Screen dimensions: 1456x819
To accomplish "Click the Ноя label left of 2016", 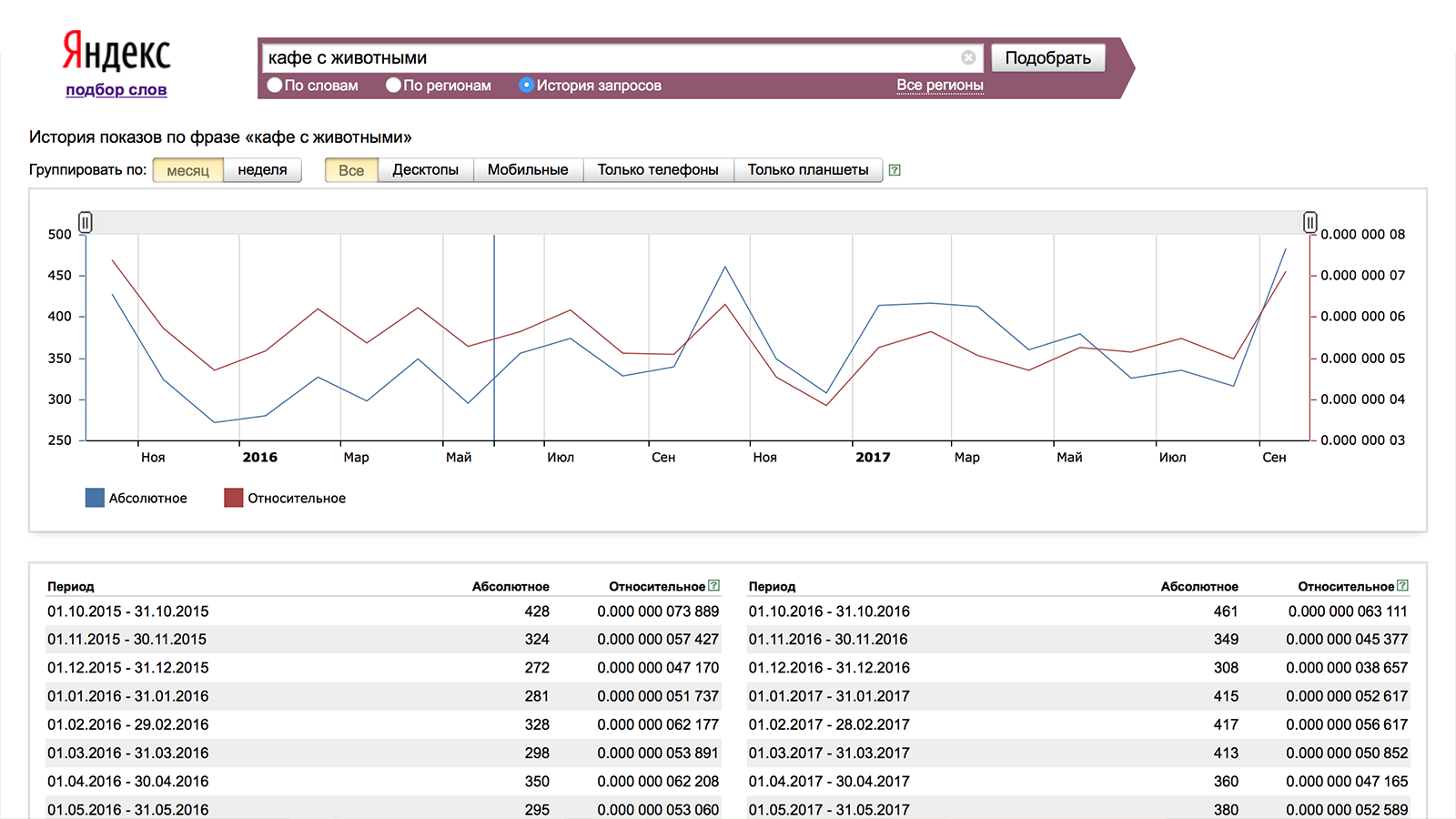I will pyautogui.click(x=153, y=457).
